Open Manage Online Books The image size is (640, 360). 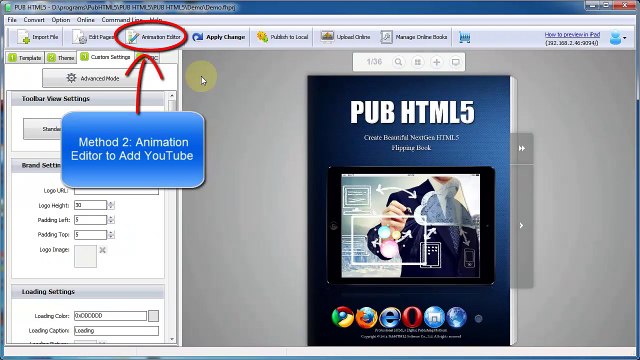coord(414,37)
